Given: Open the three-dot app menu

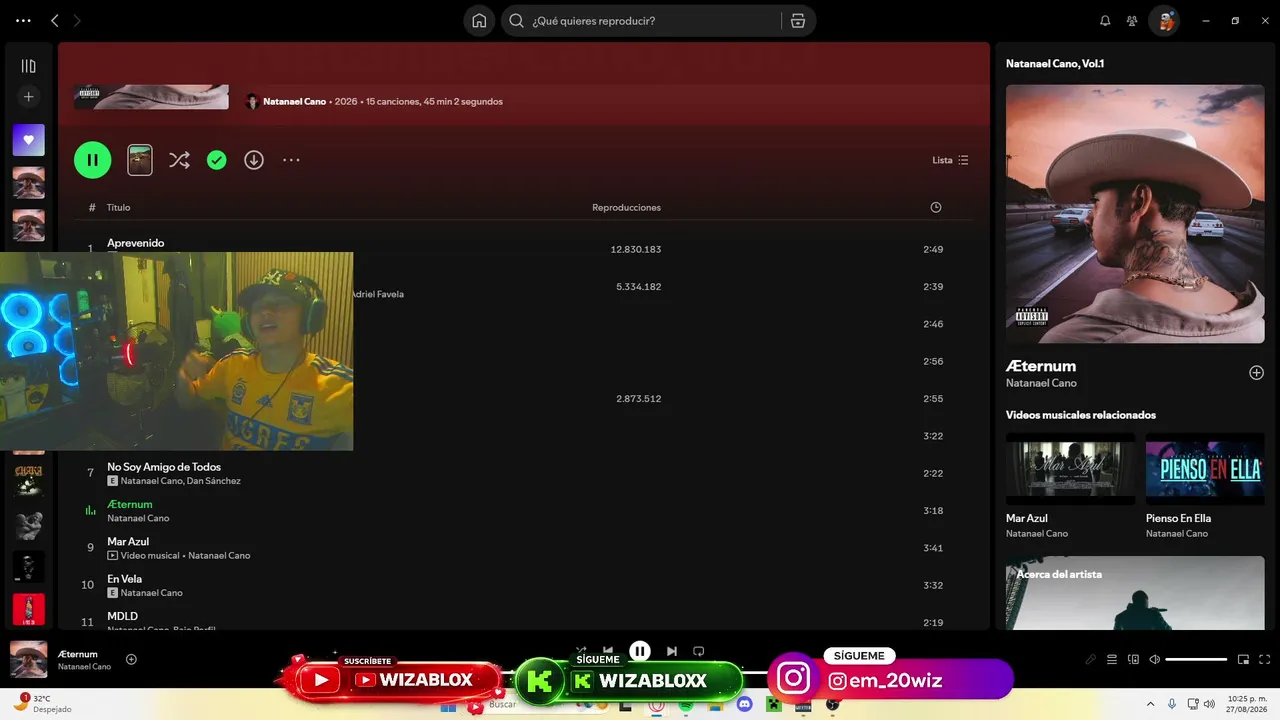Looking at the screenshot, I should coord(23,20).
